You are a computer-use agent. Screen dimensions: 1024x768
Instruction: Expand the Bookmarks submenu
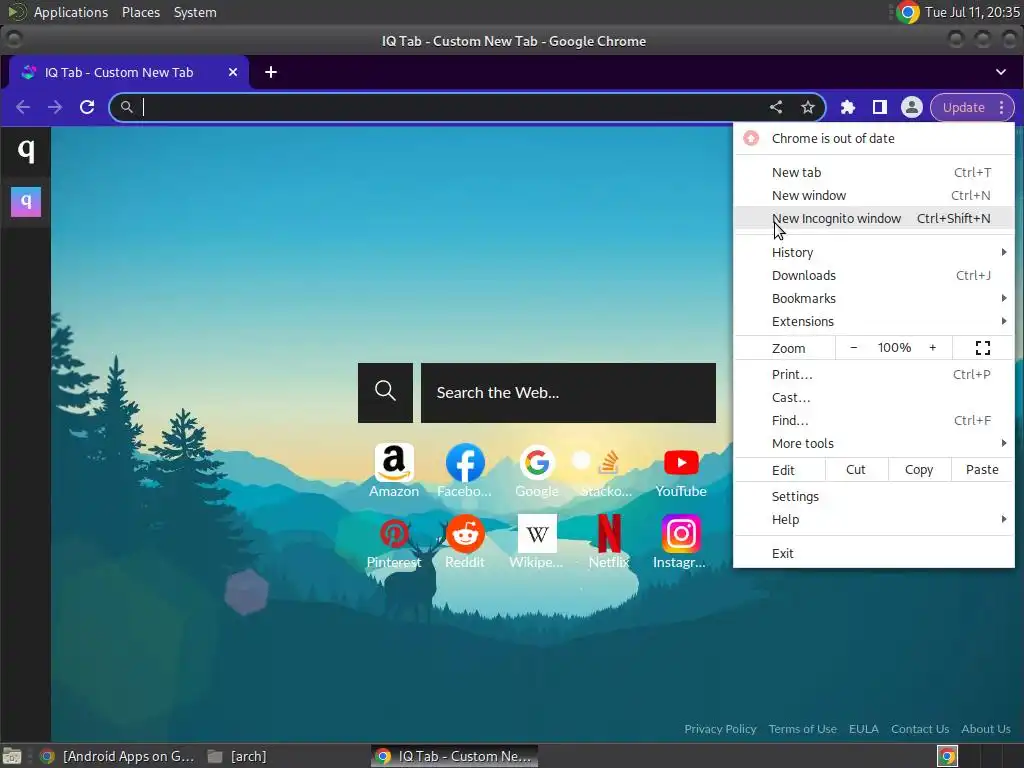(874, 298)
